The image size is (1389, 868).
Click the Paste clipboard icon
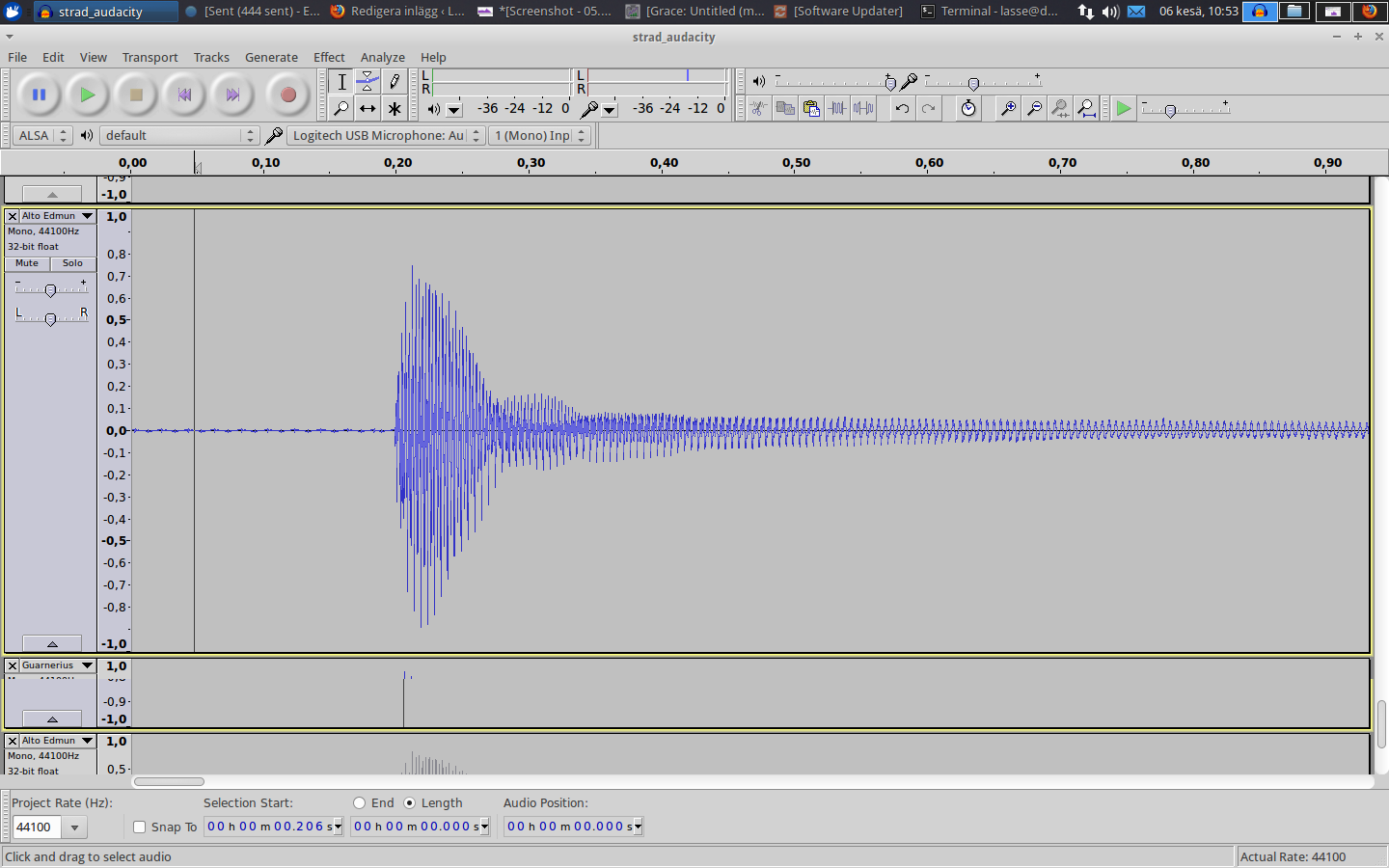point(811,108)
